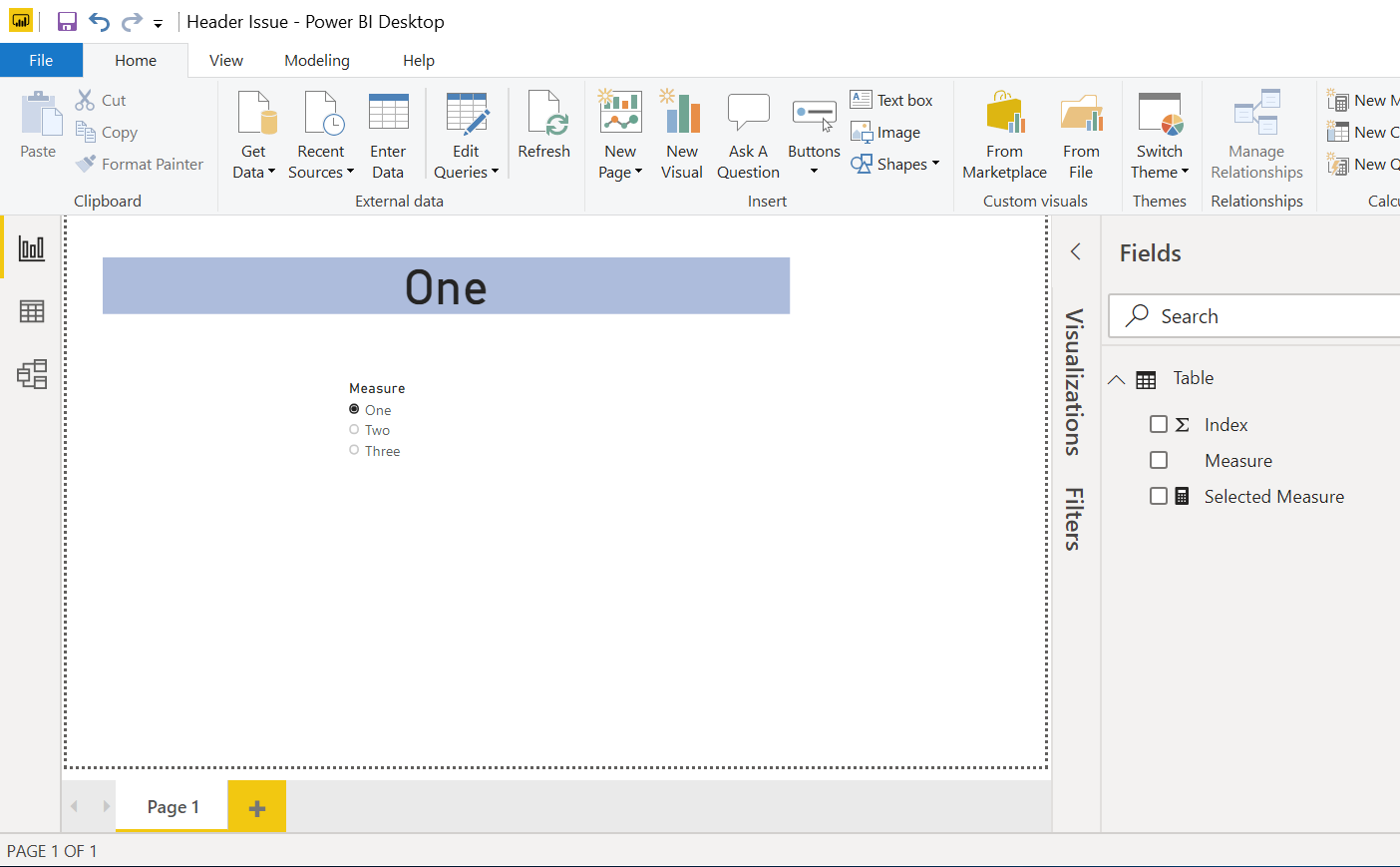The width and height of the screenshot is (1400, 867).
Task: Insert a New Visual
Action: click(682, 135)
